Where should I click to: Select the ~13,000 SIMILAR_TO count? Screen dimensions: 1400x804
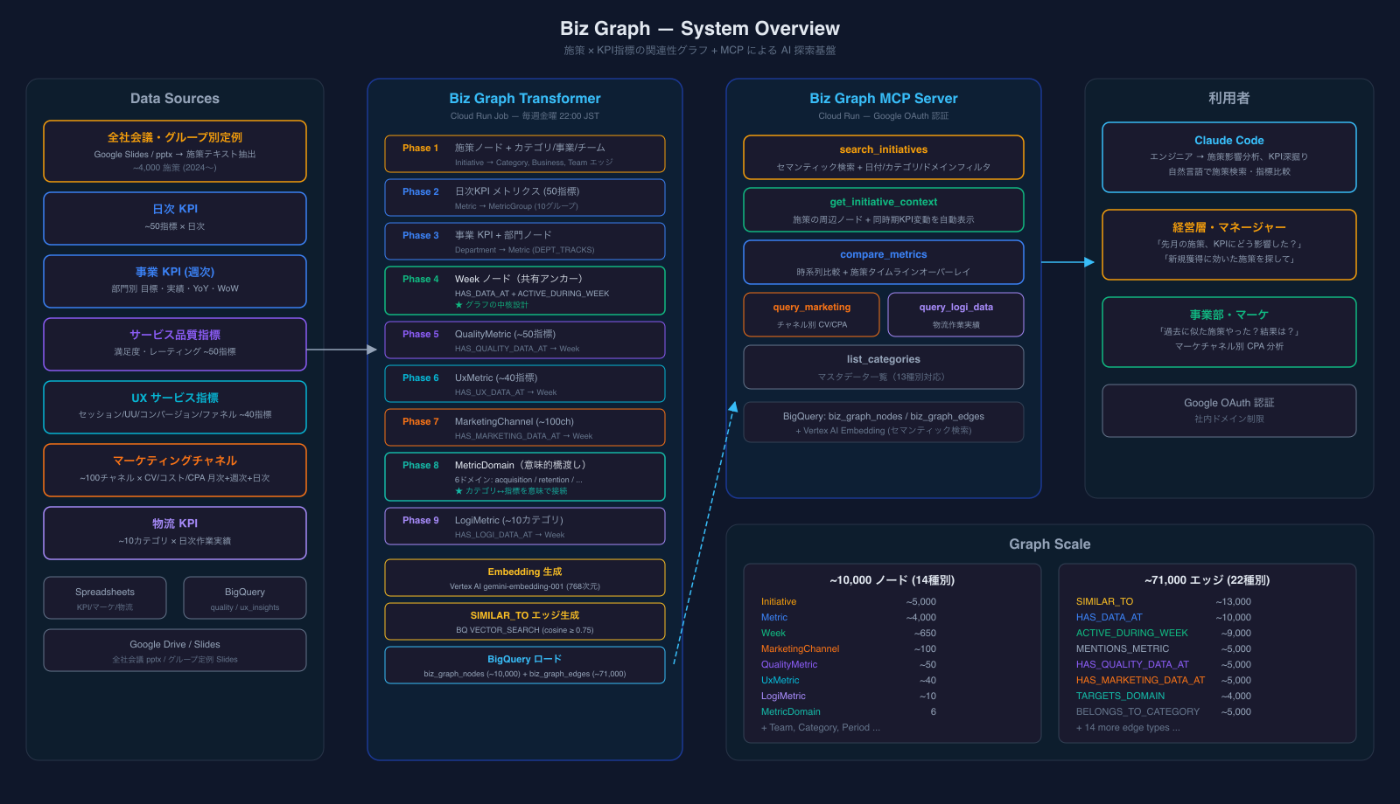point(1233,601)
